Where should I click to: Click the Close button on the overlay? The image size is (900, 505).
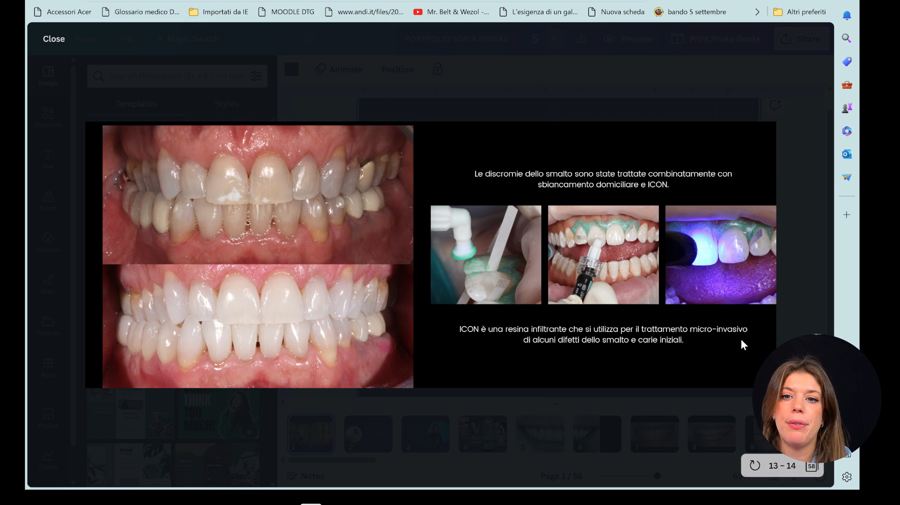pyautogui.click(x=53, y=39)
